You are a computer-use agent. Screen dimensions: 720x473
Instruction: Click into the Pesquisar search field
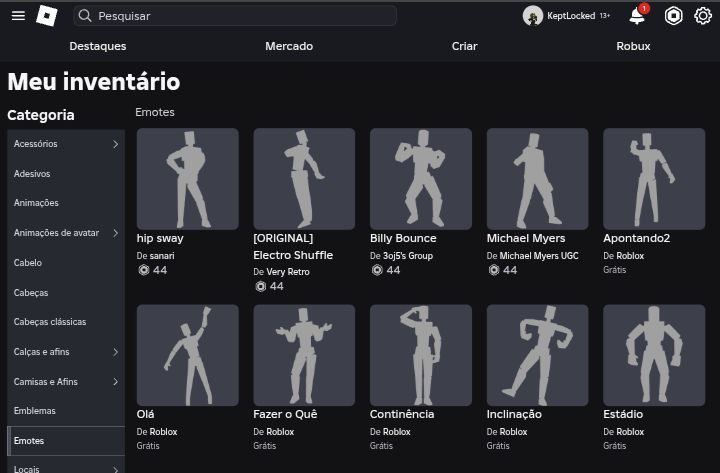coord(240,16)
